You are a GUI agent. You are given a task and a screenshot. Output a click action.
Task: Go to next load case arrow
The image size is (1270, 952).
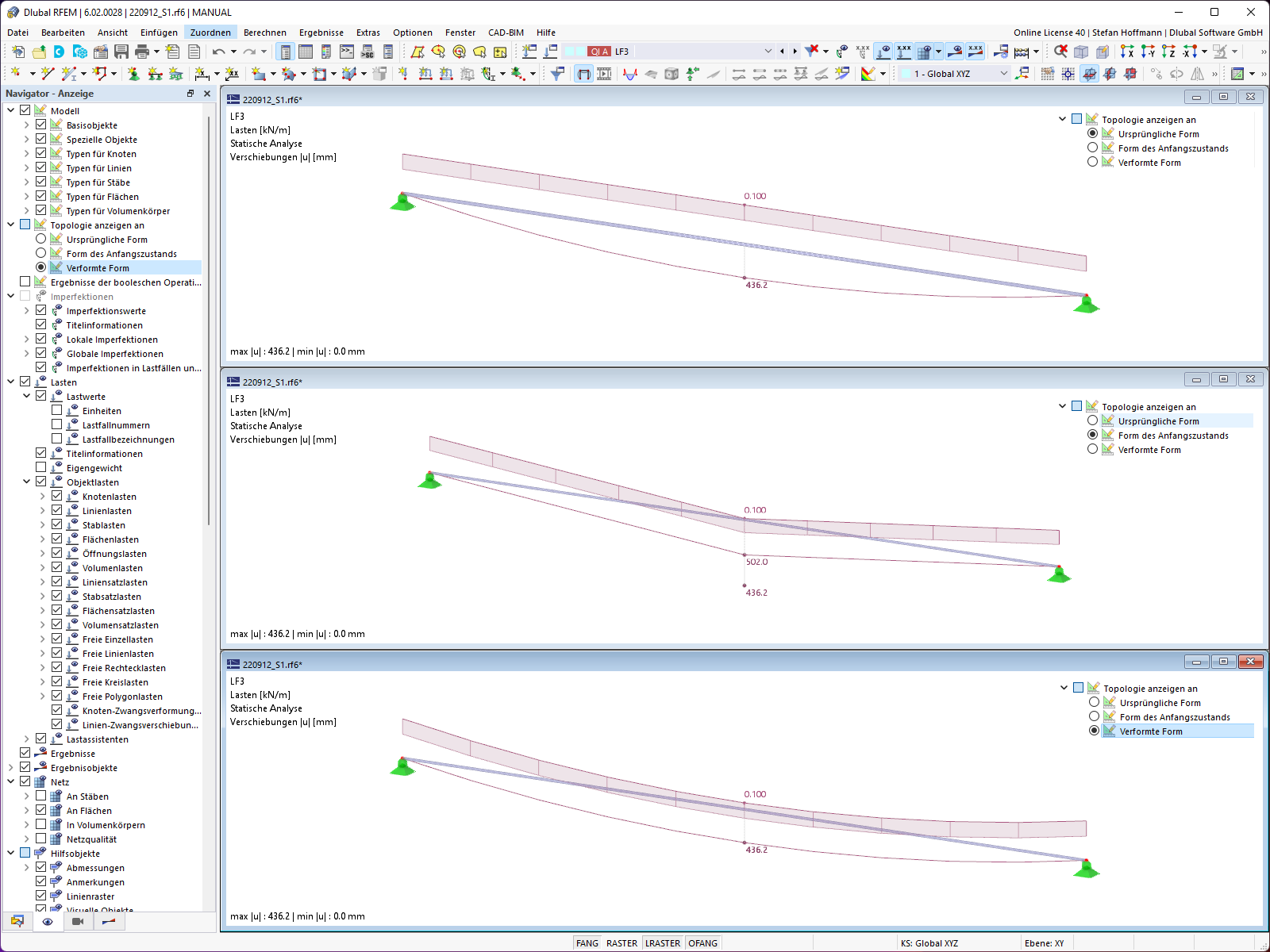795,52
